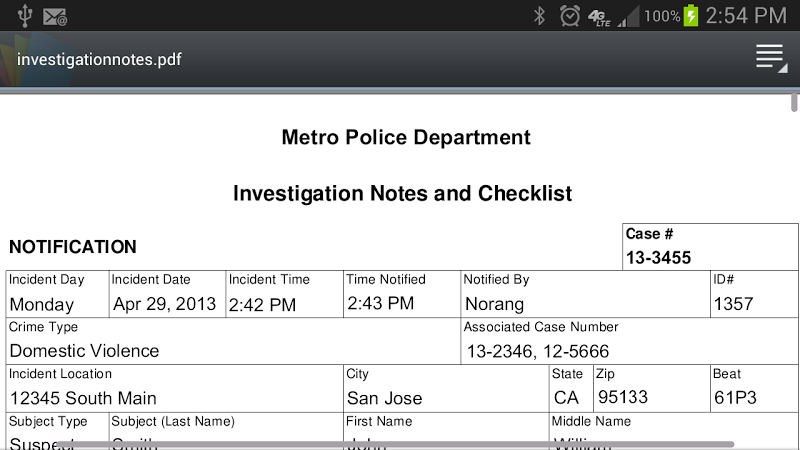Tap the signal strength bars icon
This screenshot has width=800, height=450.
pos(628,17)
